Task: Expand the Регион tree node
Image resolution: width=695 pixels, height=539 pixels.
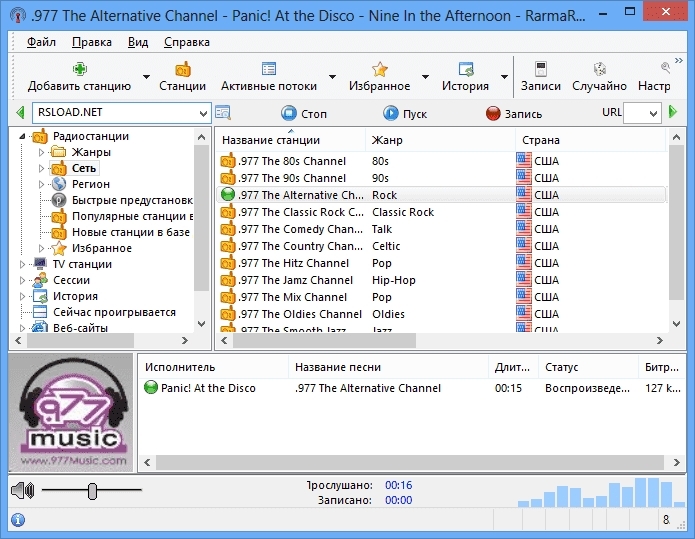Action: tap(41, 184)
